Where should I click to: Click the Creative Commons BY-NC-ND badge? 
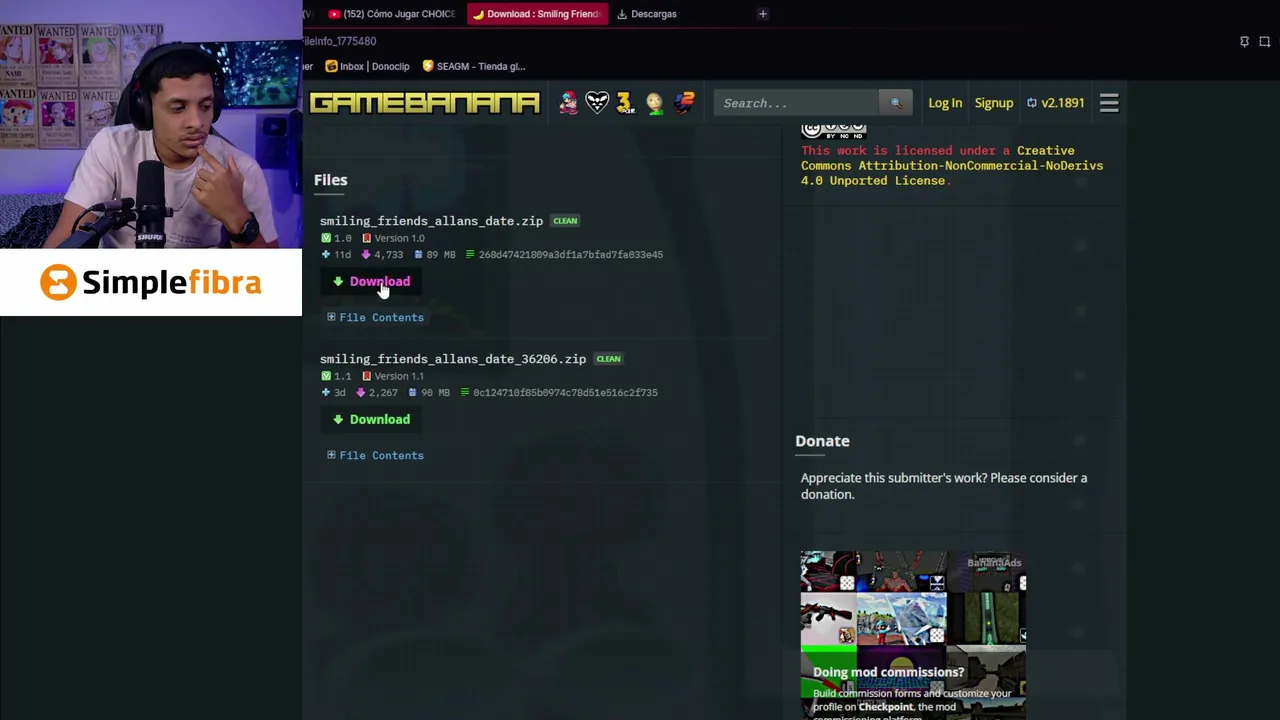[833, 130]
